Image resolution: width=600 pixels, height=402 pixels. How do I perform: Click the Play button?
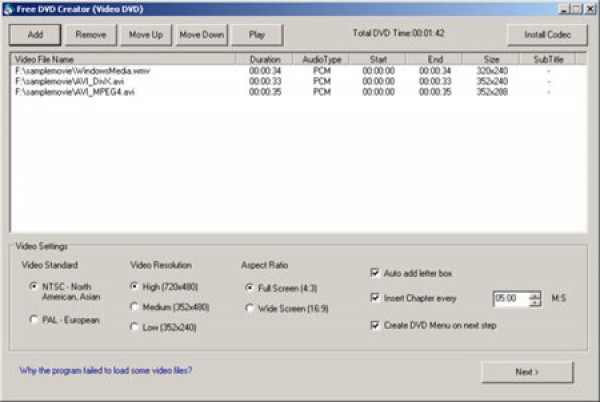tap(257, 35)
